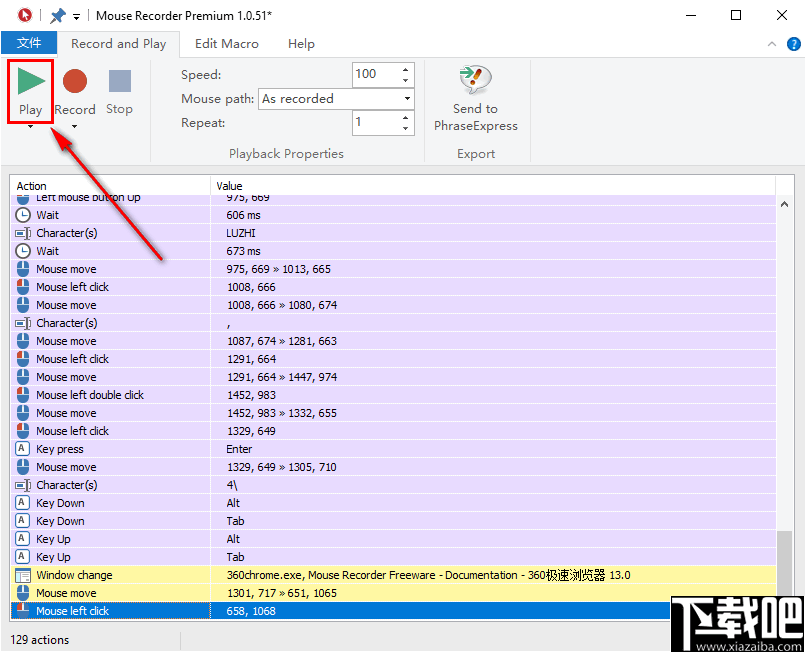Open the 文件 menu tab
Image resolution: width=806 pixels, height=652 pixels.
coord(29,43)
